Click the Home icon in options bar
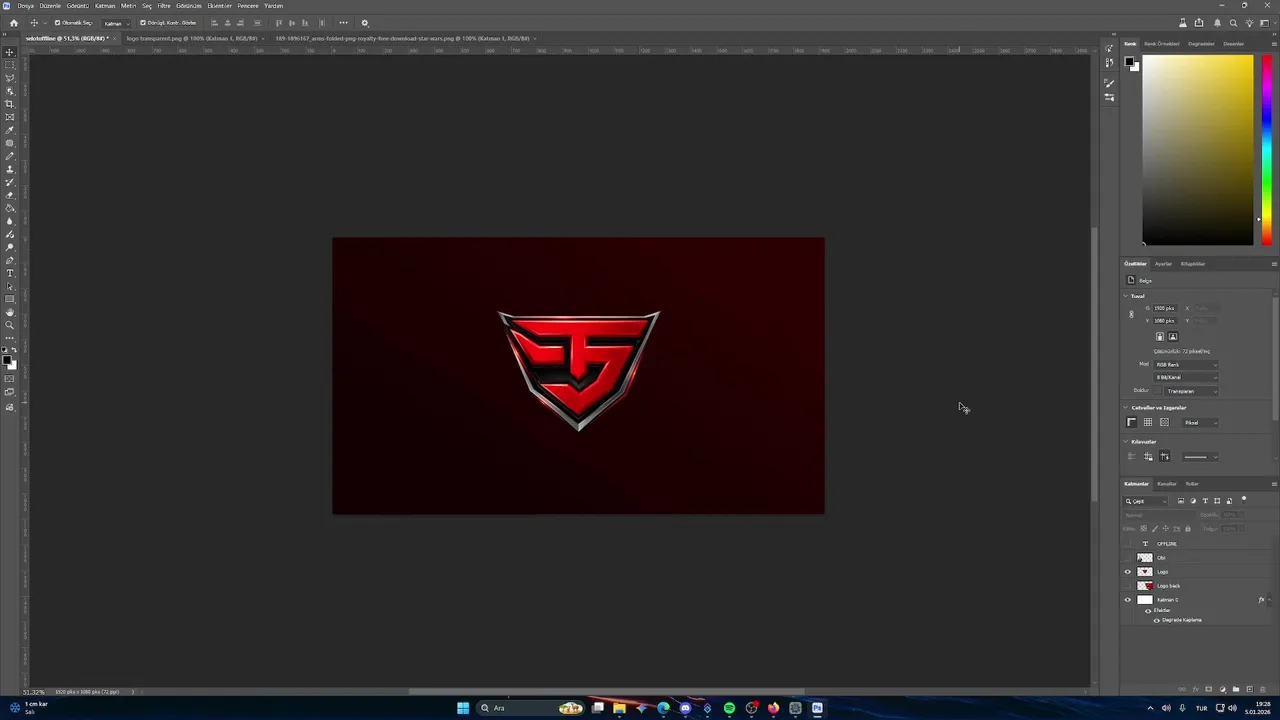Image resolution: width=1280 pixels, height=720 pixels. pyautogui.click(x=14, y=23)
